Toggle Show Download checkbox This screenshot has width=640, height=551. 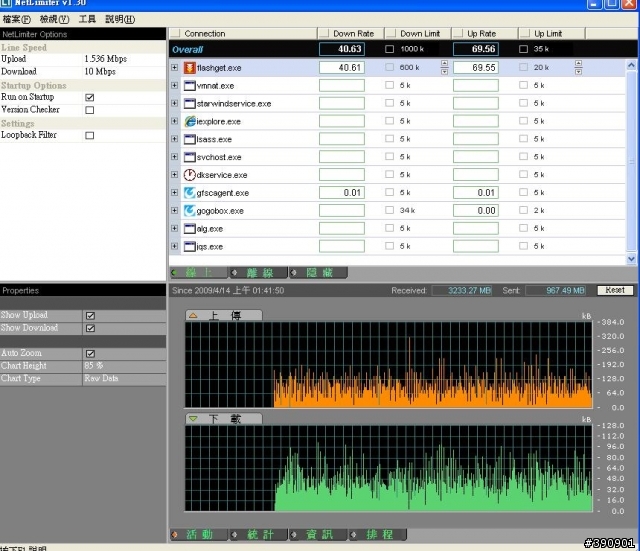(91, 328)
